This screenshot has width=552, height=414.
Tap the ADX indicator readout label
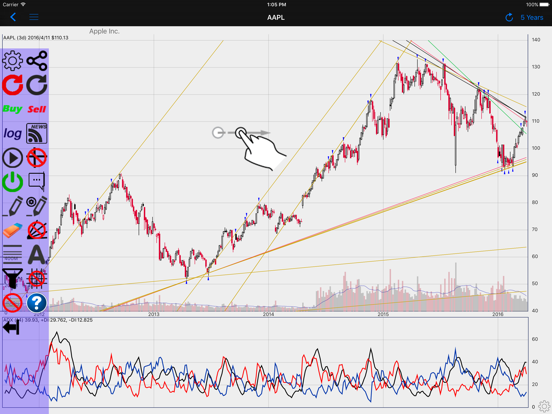coord(48,320)
